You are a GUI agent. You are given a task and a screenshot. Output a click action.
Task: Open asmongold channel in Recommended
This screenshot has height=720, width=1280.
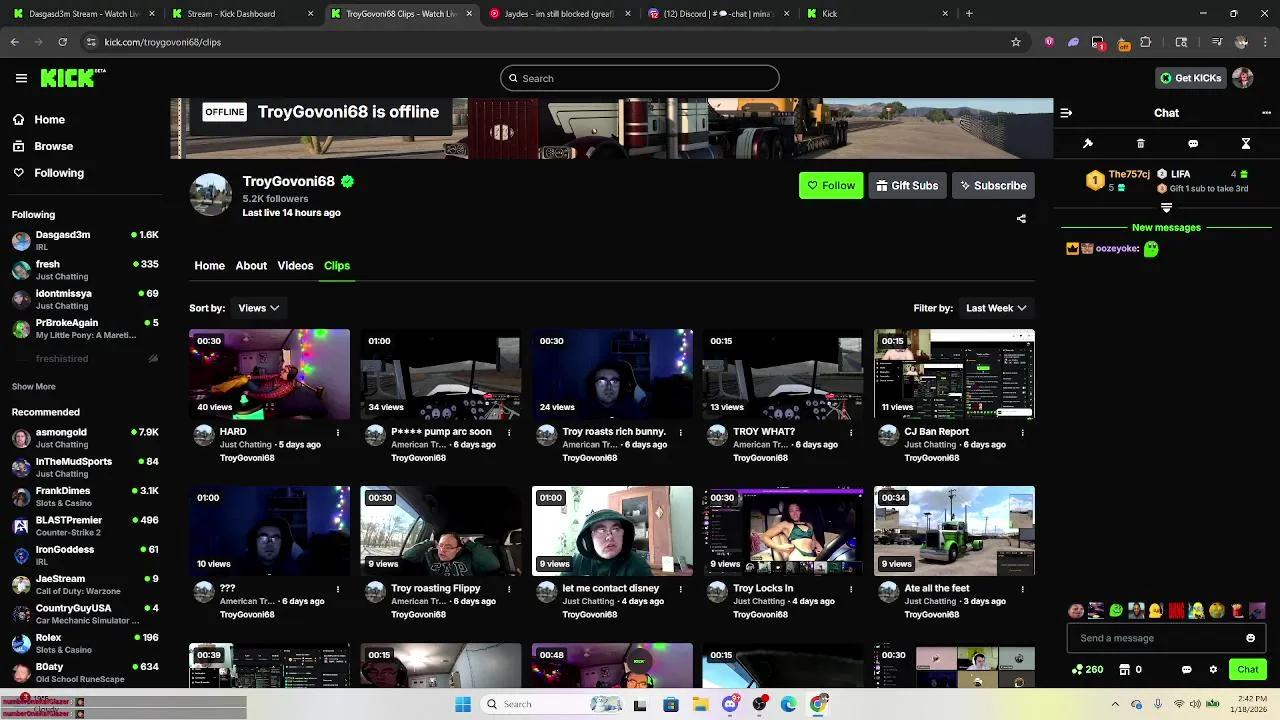click(x=85, y=438)
